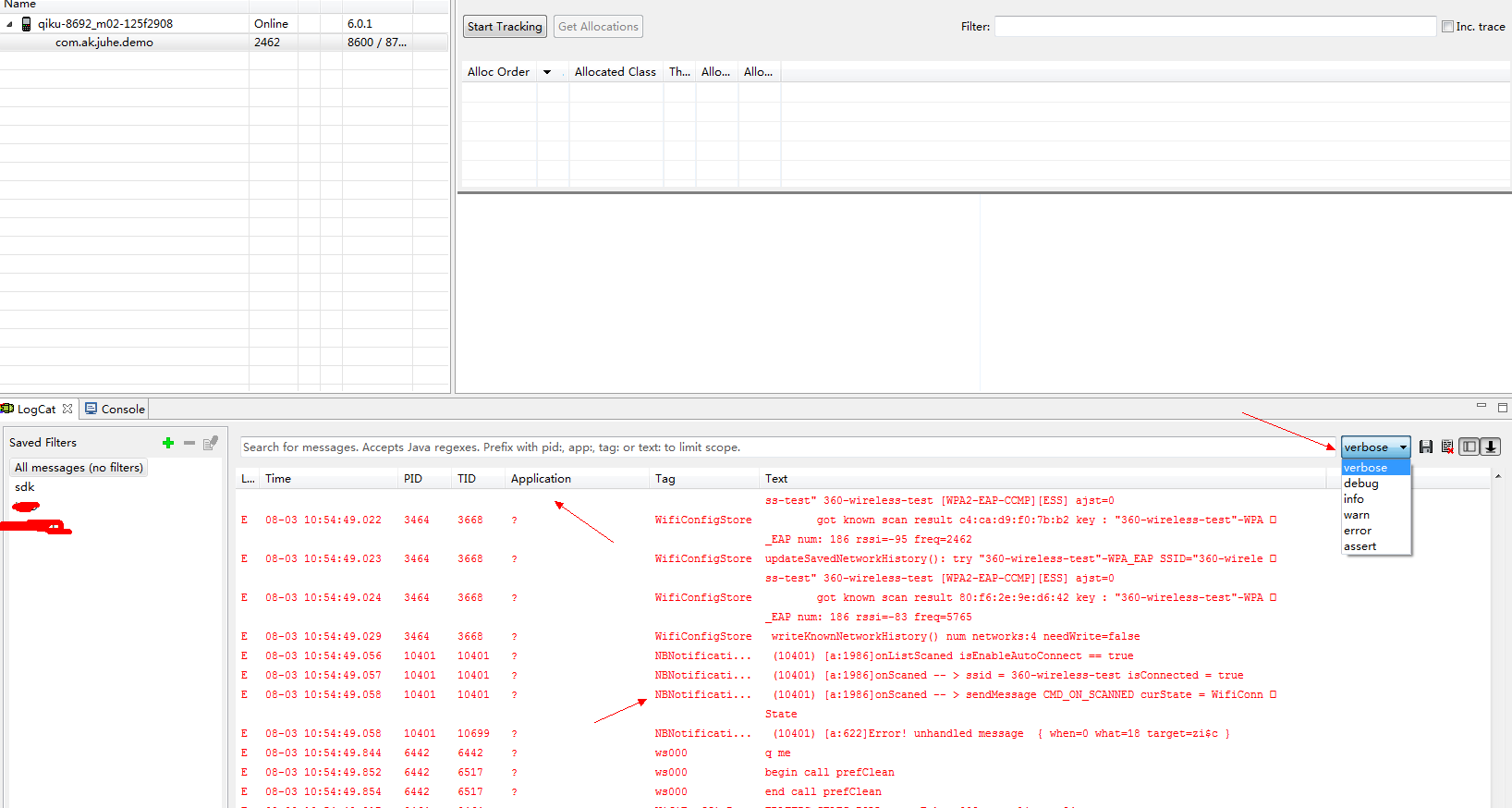The width and height of the screenshot is (1512, 808).
Task: Add a new saved logcat filter
Action: (168, 443)
